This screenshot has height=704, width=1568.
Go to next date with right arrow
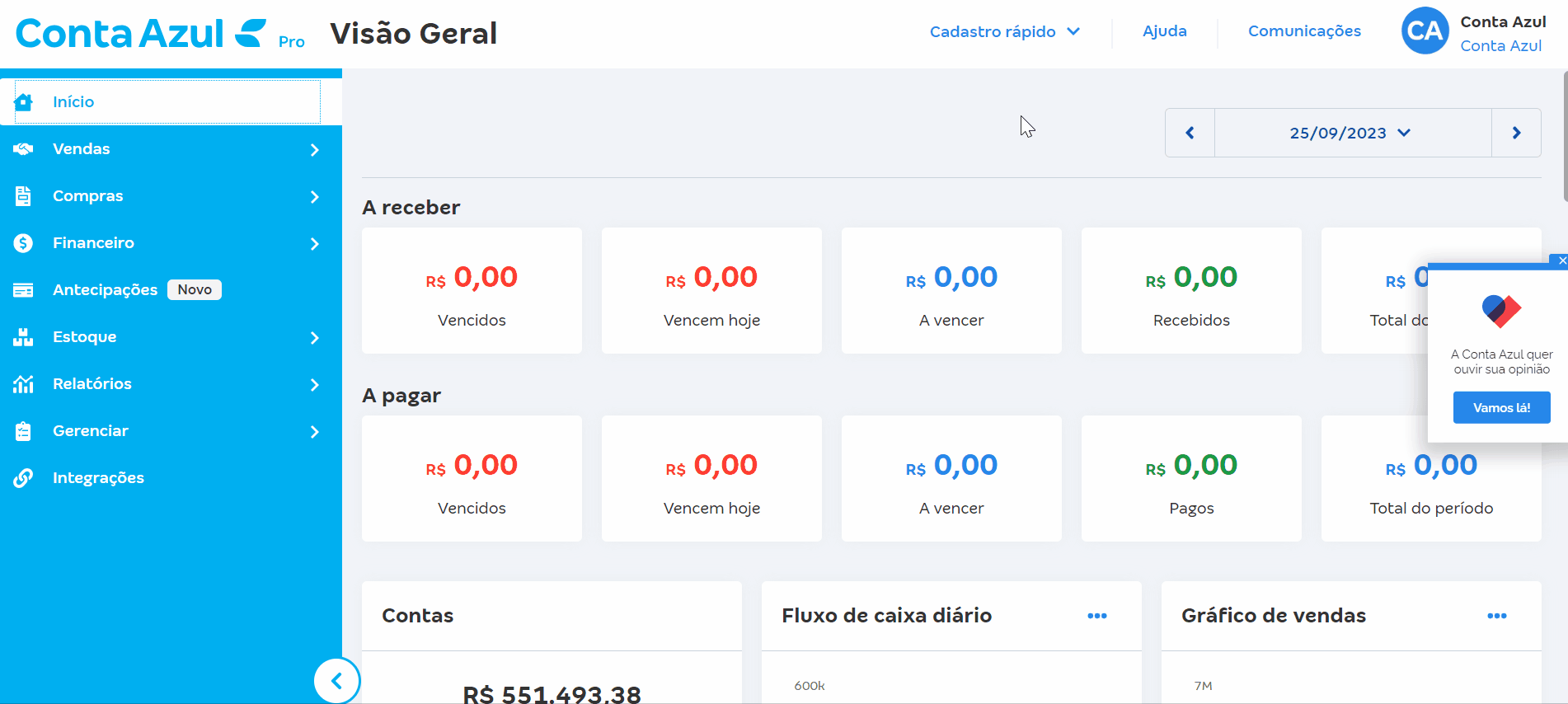(1516, 133)
